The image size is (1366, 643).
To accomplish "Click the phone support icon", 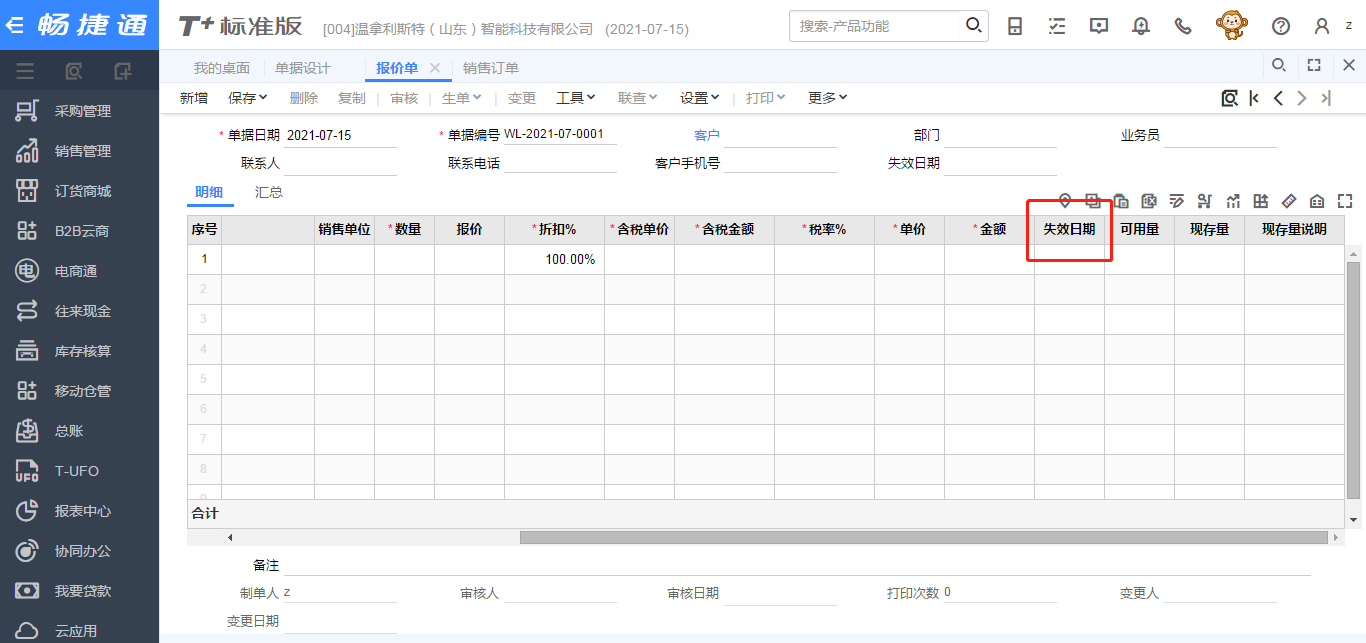I will (1183, 26).
